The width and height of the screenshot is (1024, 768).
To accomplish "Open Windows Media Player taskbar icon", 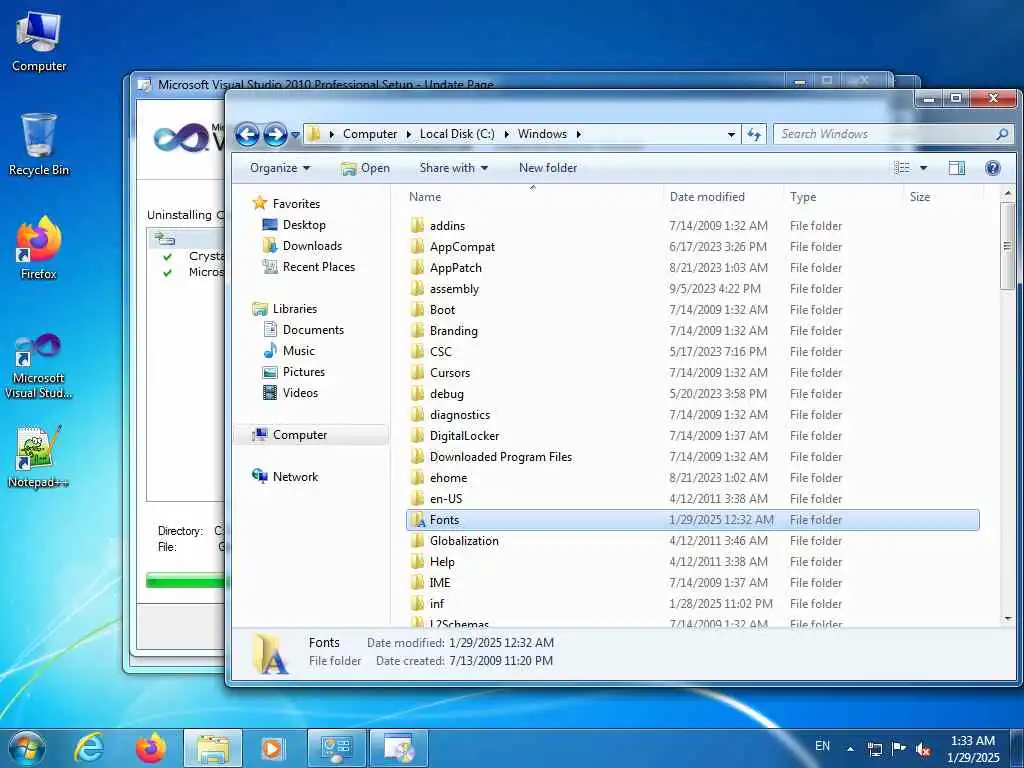I will click(272, 748).
